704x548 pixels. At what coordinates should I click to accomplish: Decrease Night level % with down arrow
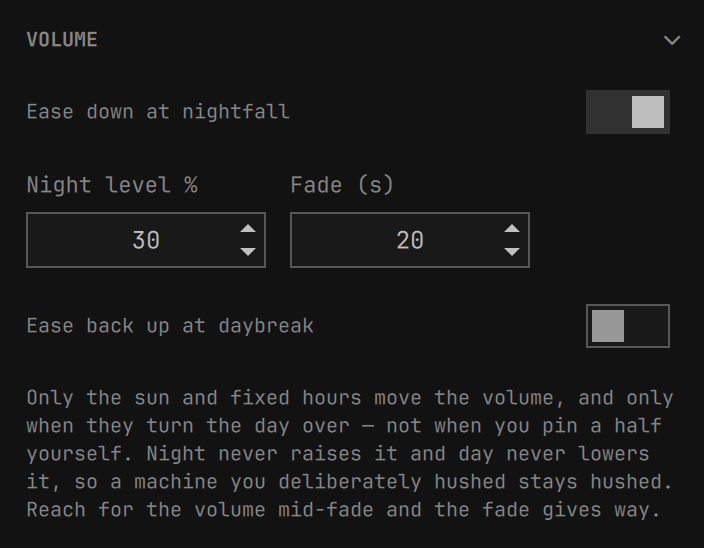coord(248,251)
